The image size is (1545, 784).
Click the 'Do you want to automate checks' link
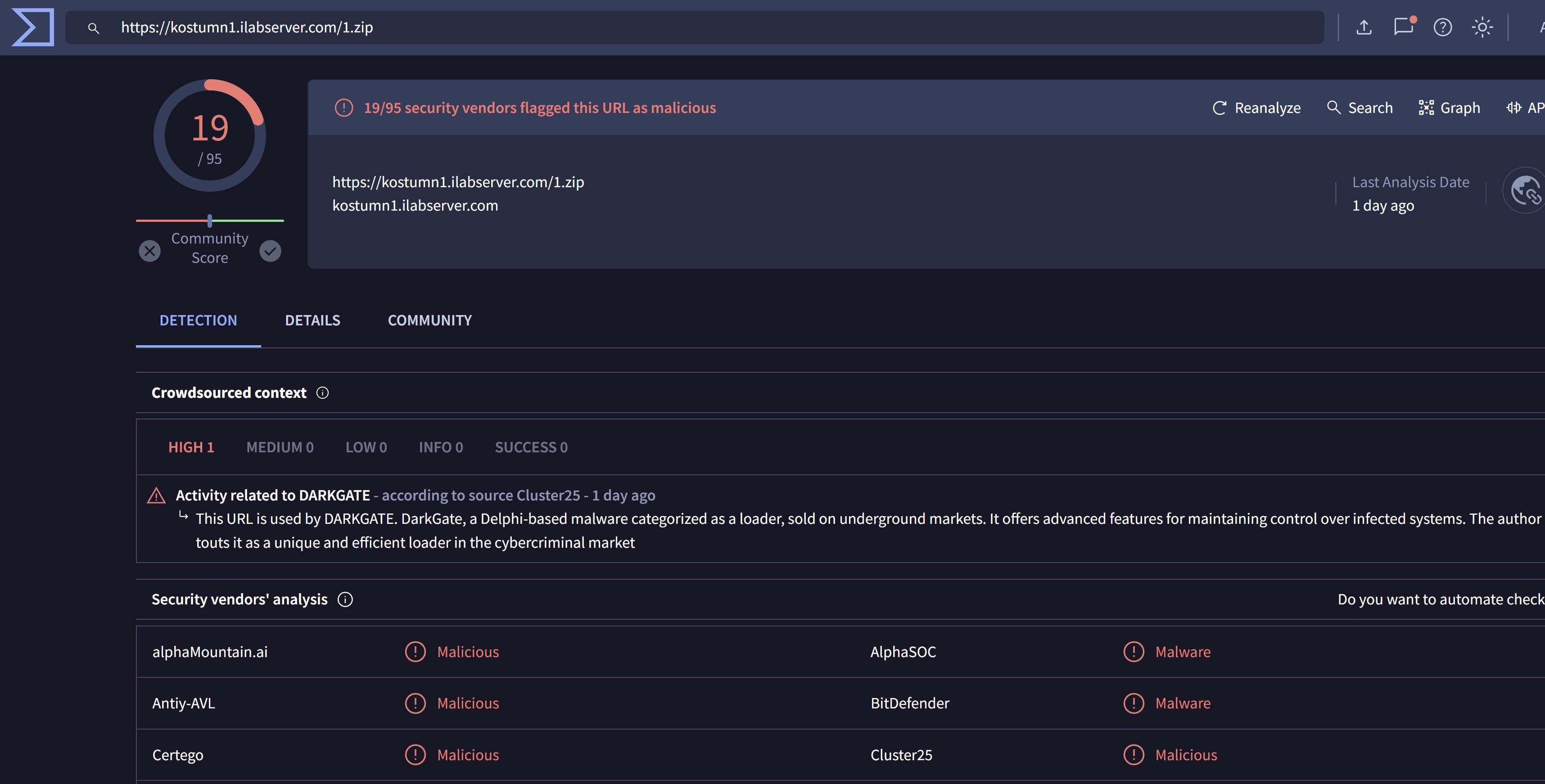[1441, 599]
